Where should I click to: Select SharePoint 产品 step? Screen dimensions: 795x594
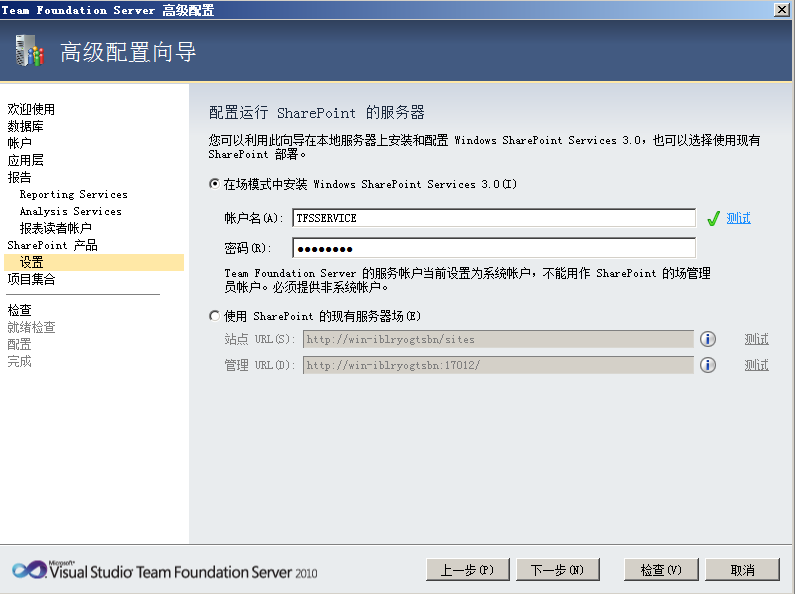tap(52, 245)
